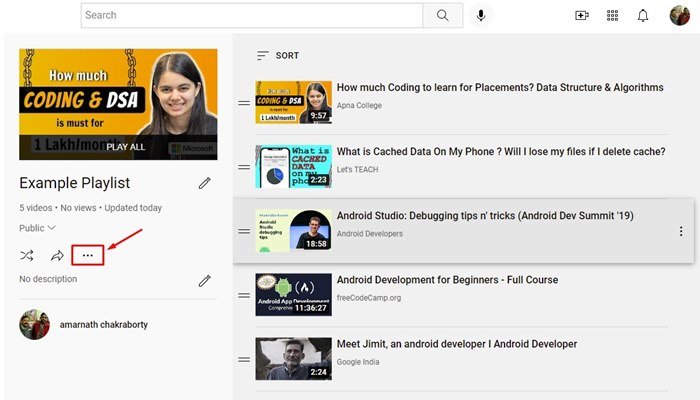This screenshot has width=700, height=400.
Task: Open the account avatar menu
Action: (x=679, y=15)
